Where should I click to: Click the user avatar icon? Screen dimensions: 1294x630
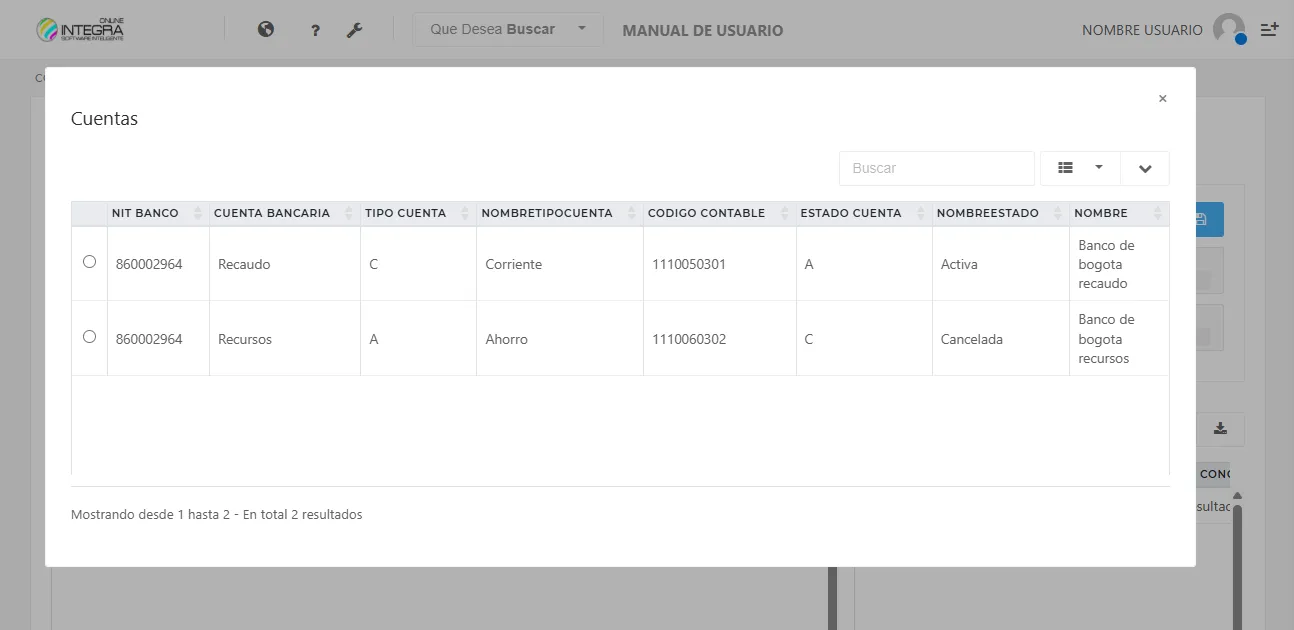click(x=1229, y=29)
